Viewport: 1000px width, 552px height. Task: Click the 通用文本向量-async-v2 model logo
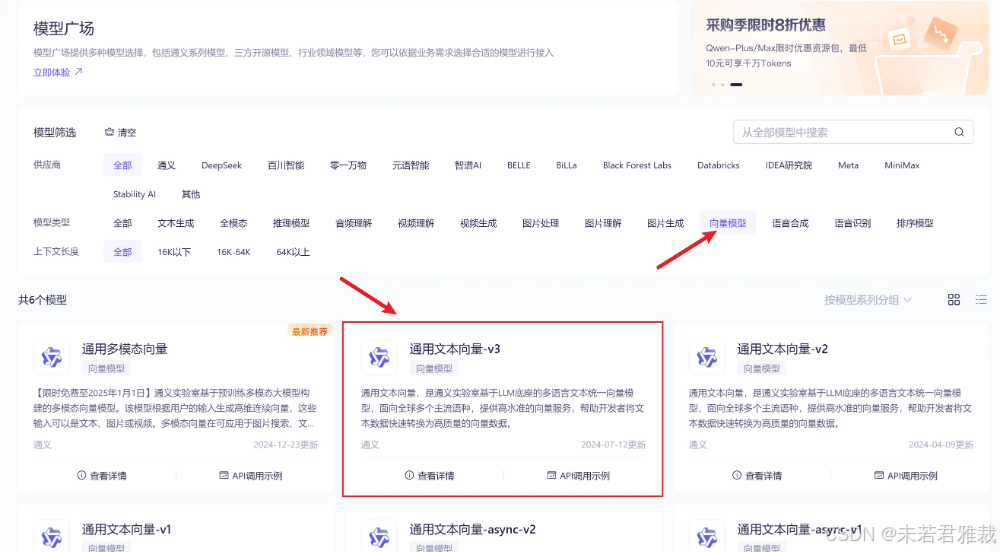[x=379, y=537]
